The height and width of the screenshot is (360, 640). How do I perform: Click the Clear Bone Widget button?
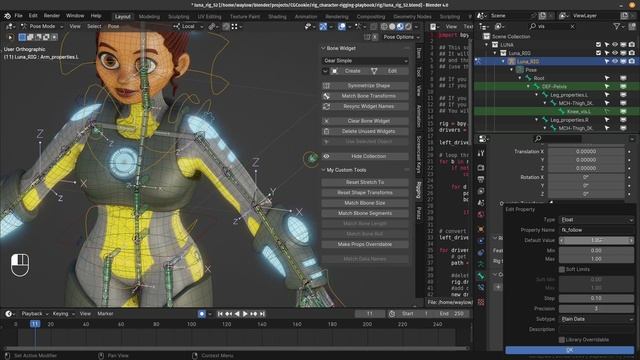(x=365, y=121)
